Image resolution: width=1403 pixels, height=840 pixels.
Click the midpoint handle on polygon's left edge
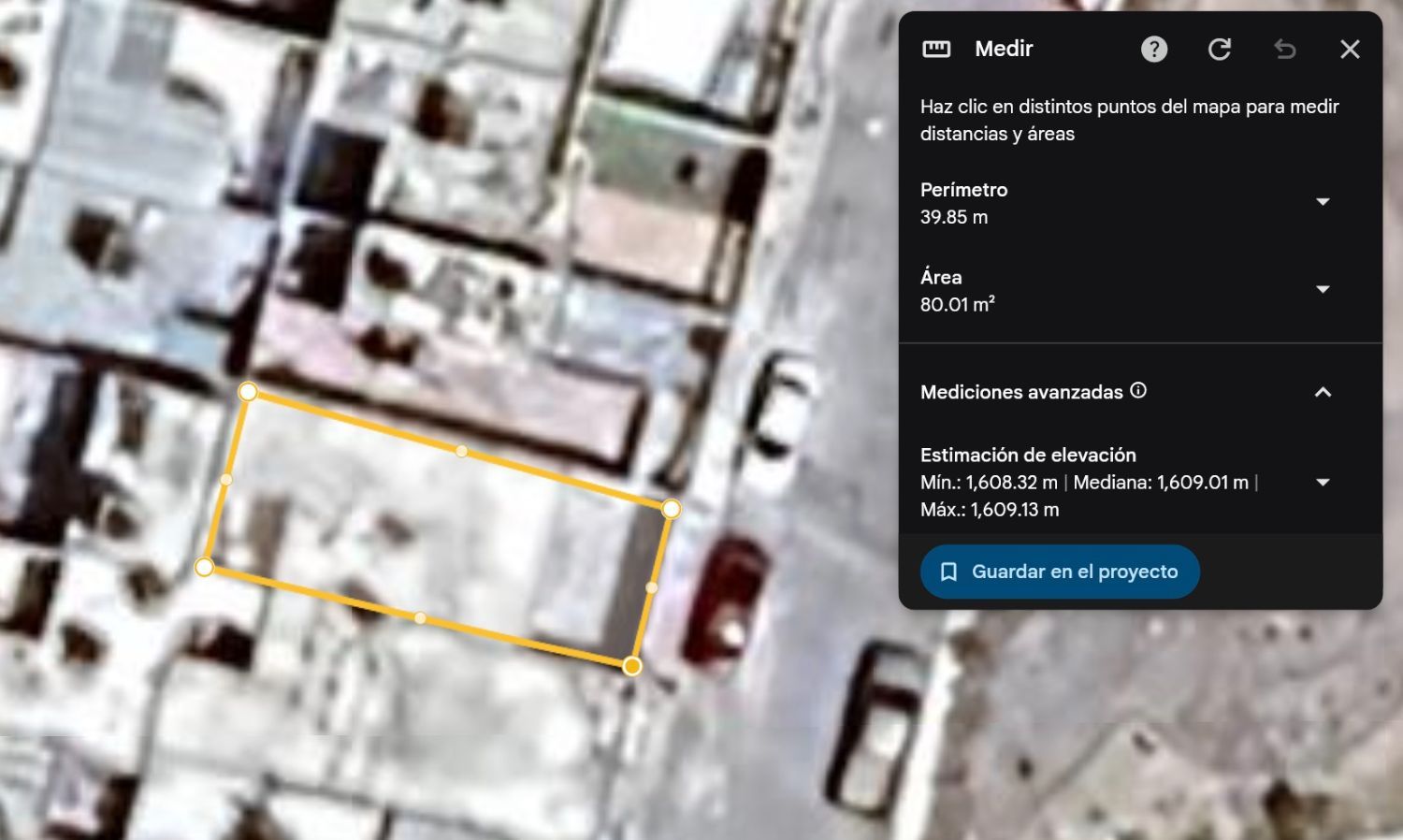226,479
